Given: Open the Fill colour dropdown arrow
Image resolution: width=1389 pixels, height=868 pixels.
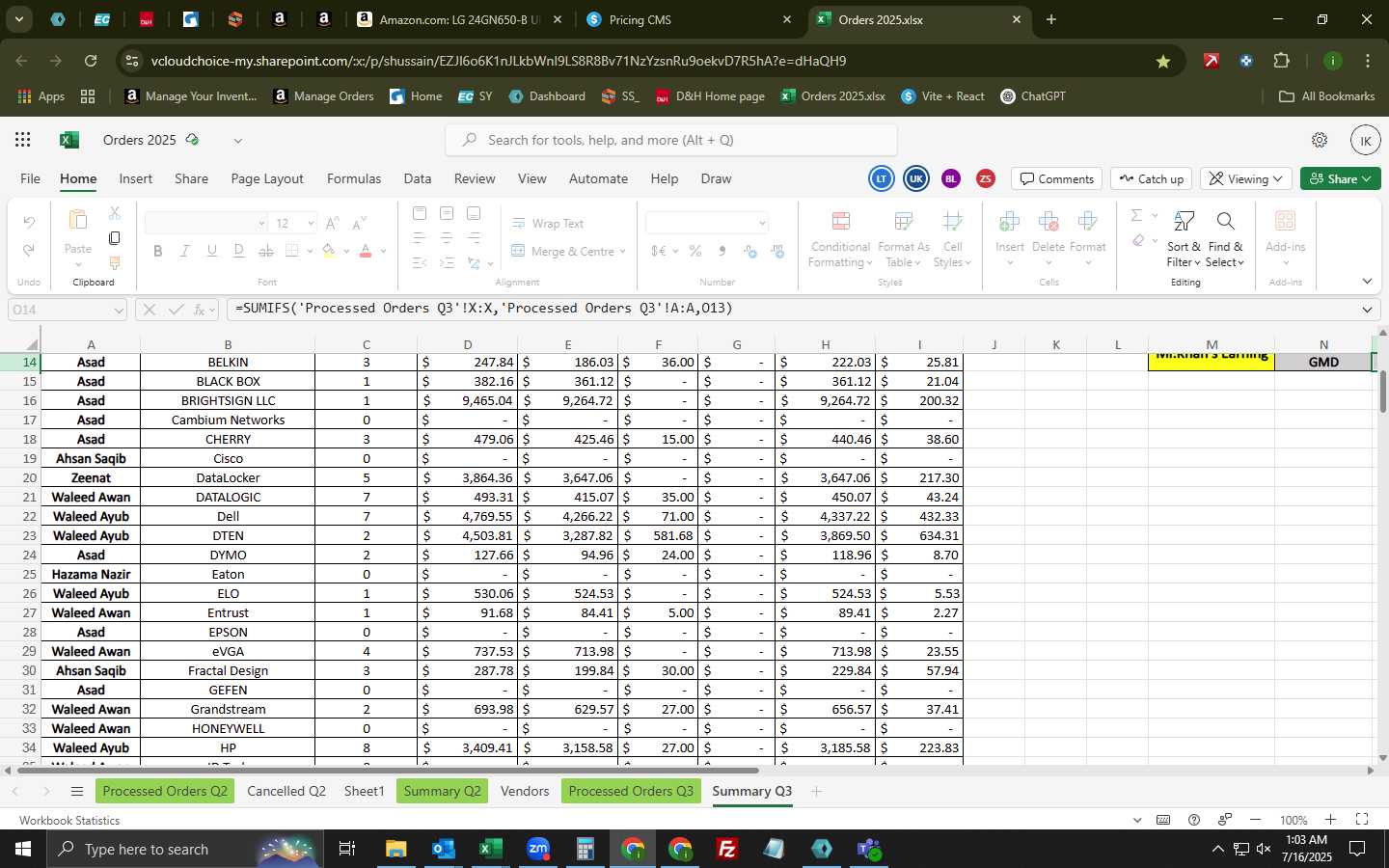Looking at the screenshot, I should point(345,251).
